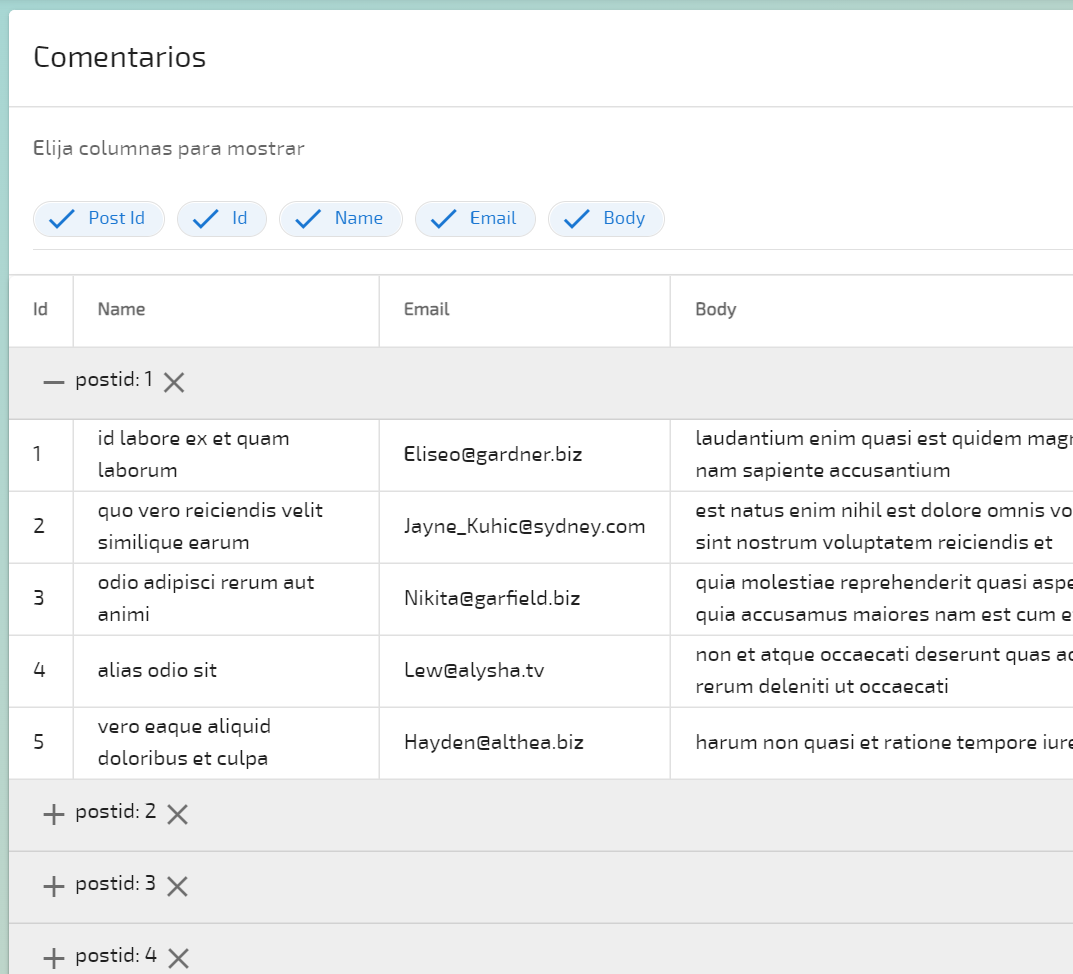Select the Hayden@althea.biz email cell
This screenshot has height=974, width=1073.
pyautogui.click(x=494, y=743)
